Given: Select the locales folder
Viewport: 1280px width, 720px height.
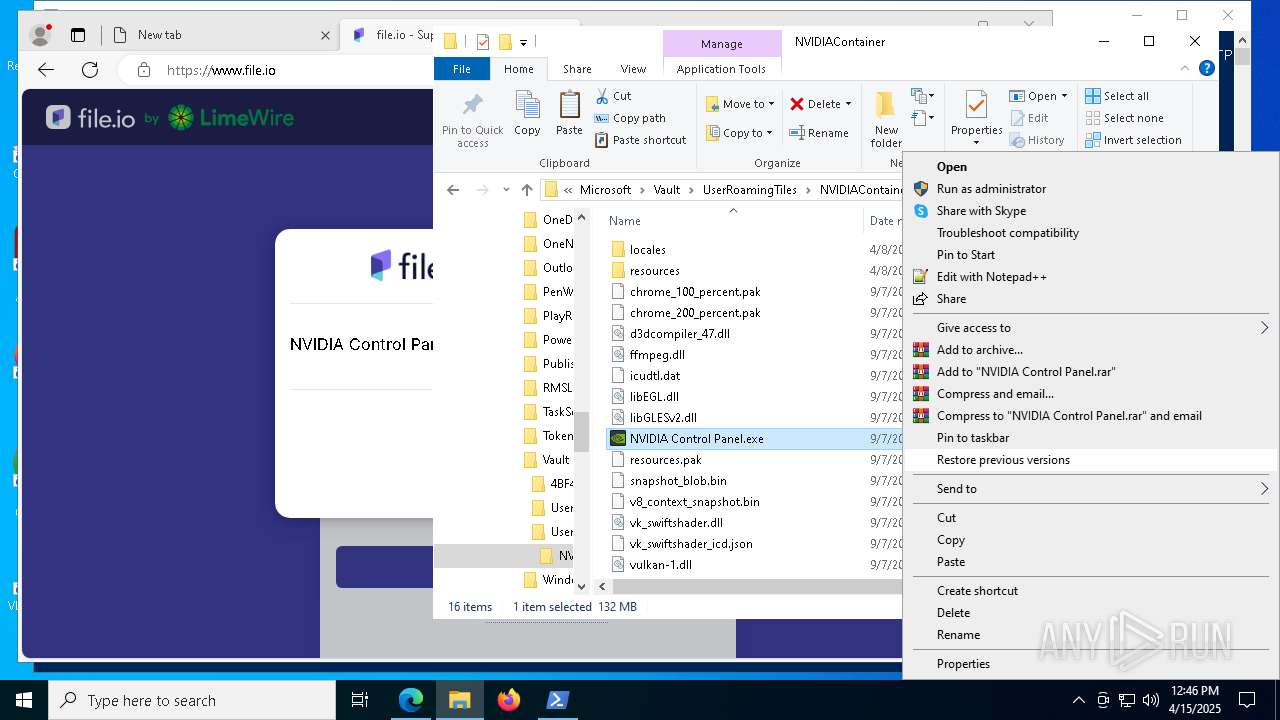Looking at the screenshot, I should click(x=647, y=250).
